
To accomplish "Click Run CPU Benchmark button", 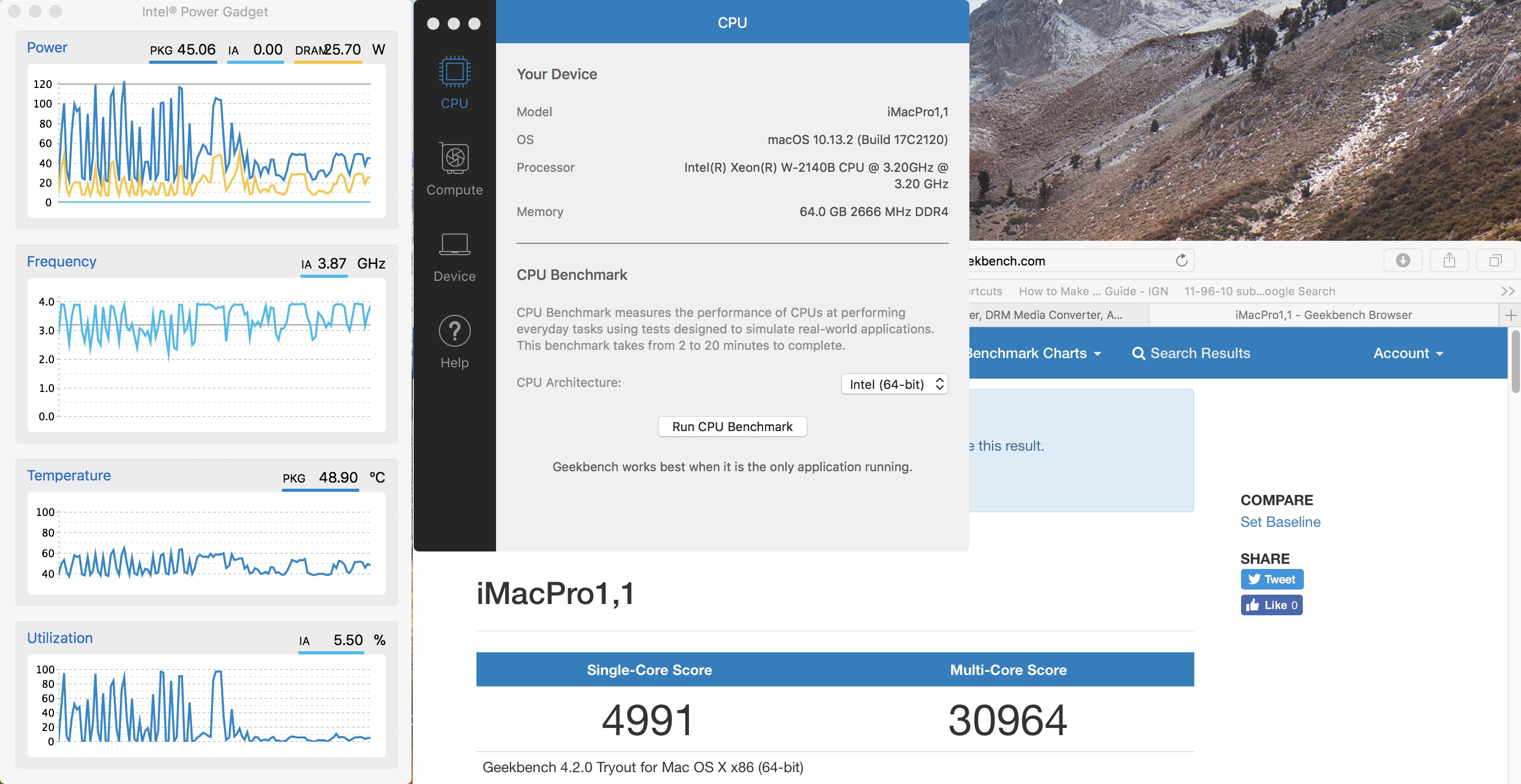I will [x=732, y=426].
